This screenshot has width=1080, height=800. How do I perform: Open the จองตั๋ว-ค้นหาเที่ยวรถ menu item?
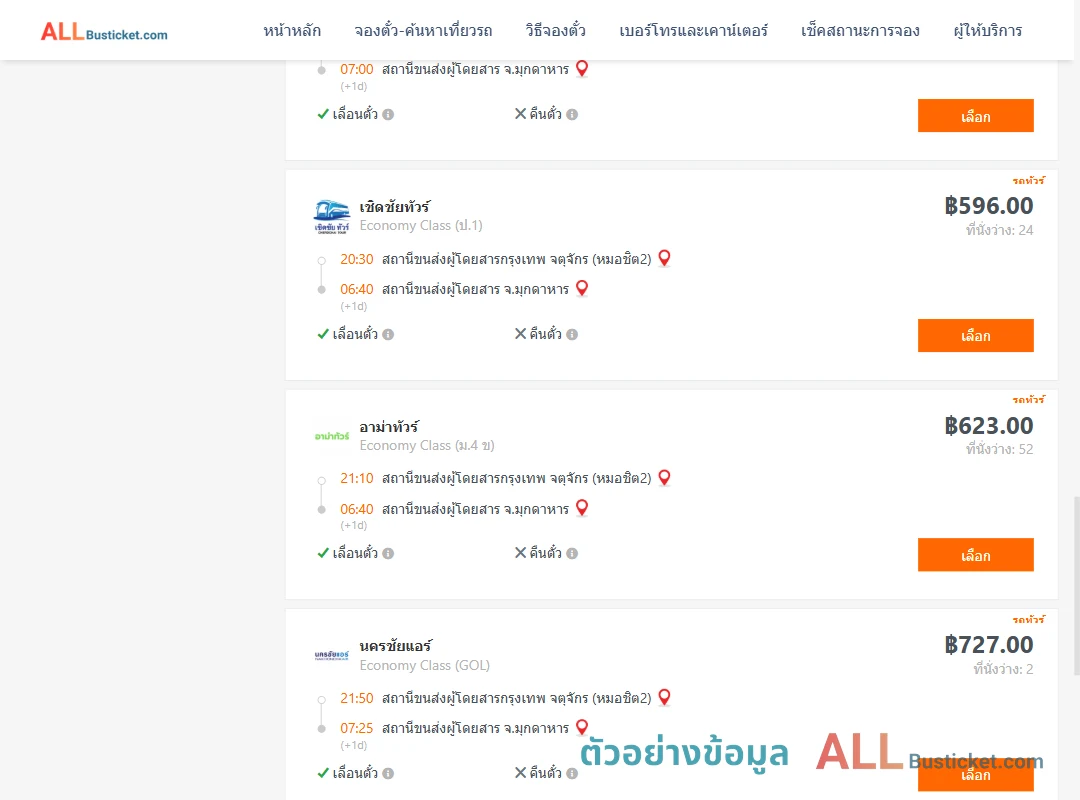pos(423,31)
